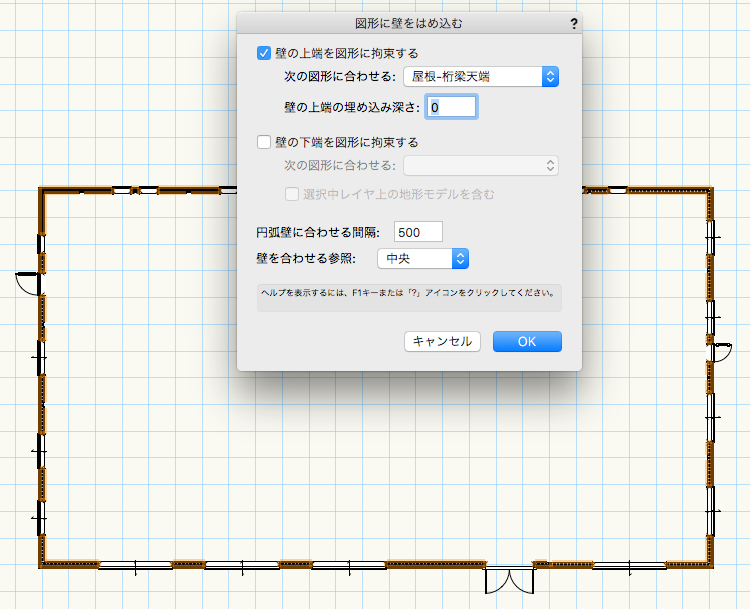Confirm with the OK button

pos(527,342)
